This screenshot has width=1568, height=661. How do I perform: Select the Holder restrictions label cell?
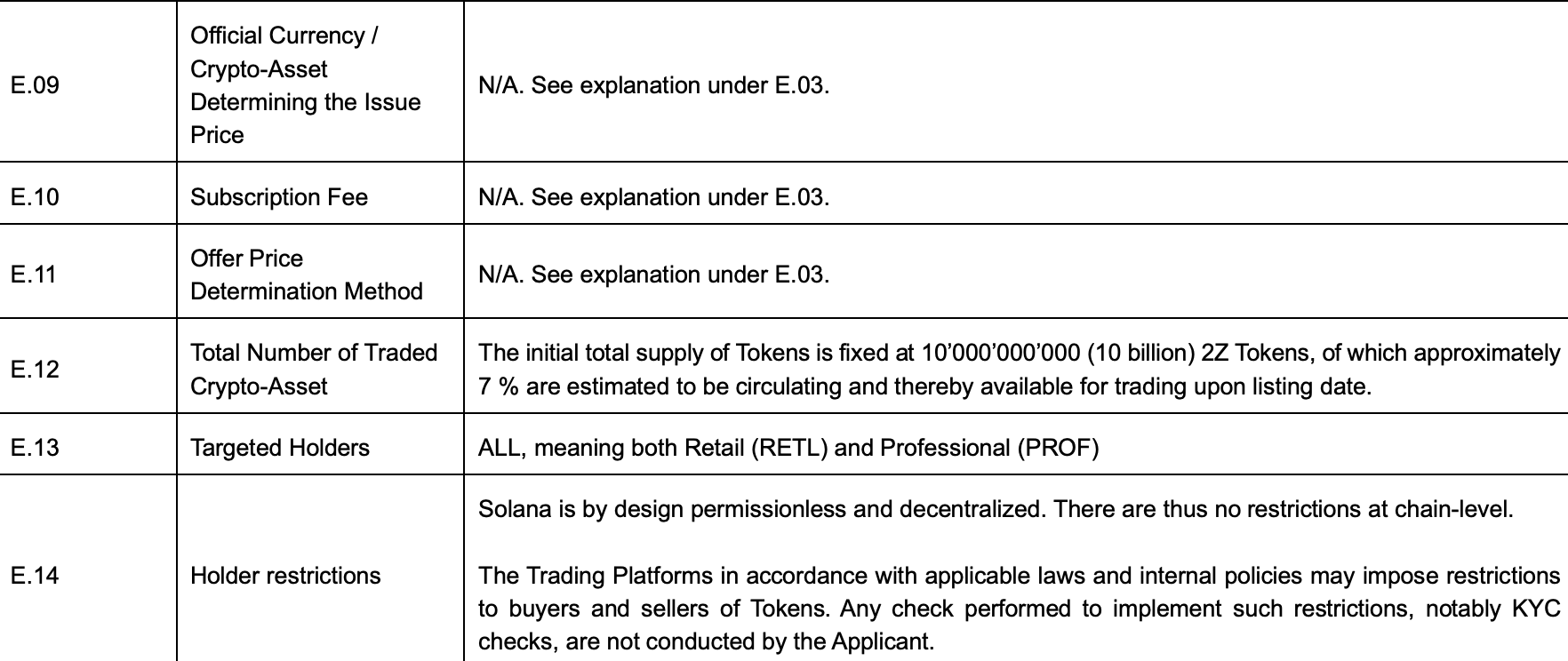click(284, 576)
